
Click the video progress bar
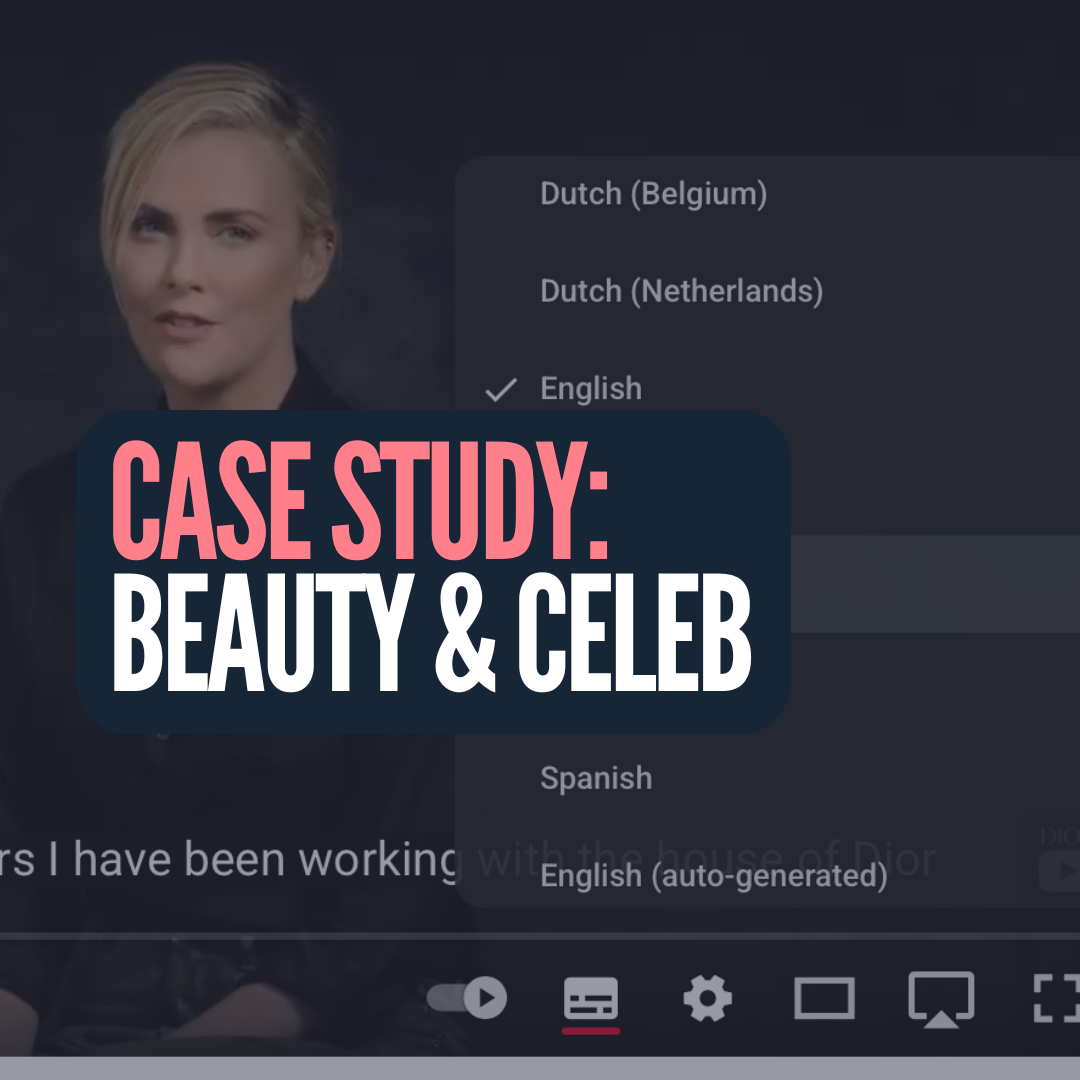point(540,936)
